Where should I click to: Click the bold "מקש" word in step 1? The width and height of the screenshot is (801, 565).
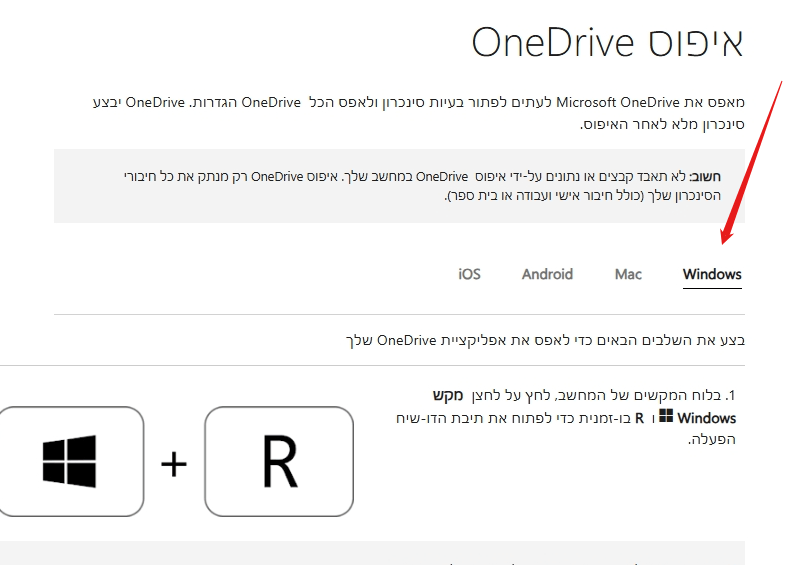point(448,396)
